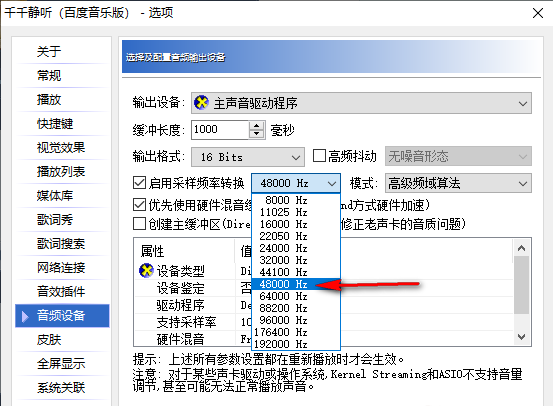Screen dimensions: 558x406
Task: Pick 96000 Hz in the dropdown list
Action: click(296, 320)
